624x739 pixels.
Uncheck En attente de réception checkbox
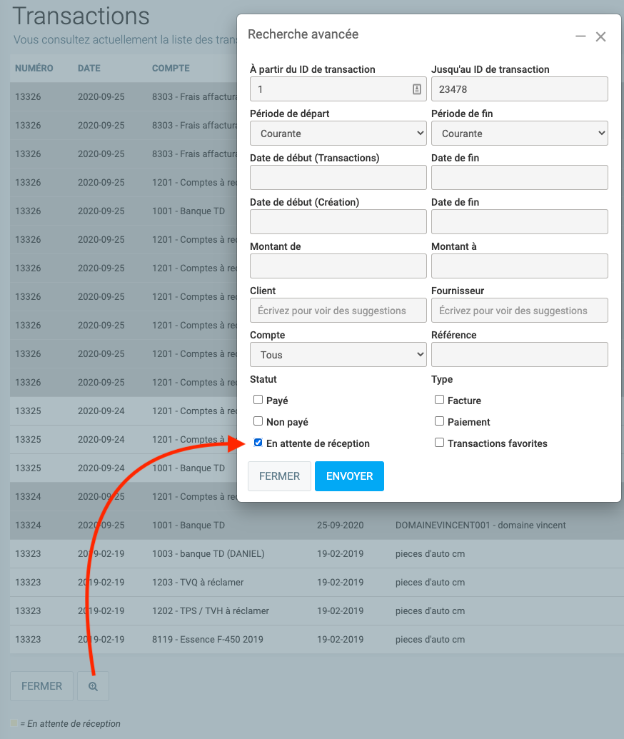click(258, 443)
